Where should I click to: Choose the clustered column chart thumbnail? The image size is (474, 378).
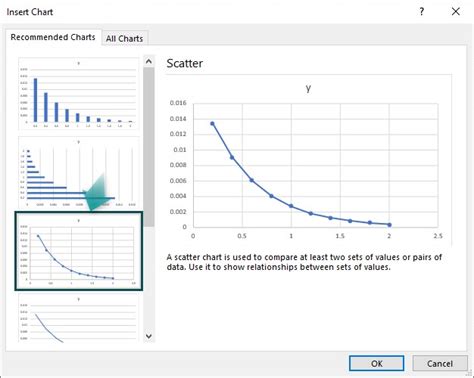tap(79, 94)
